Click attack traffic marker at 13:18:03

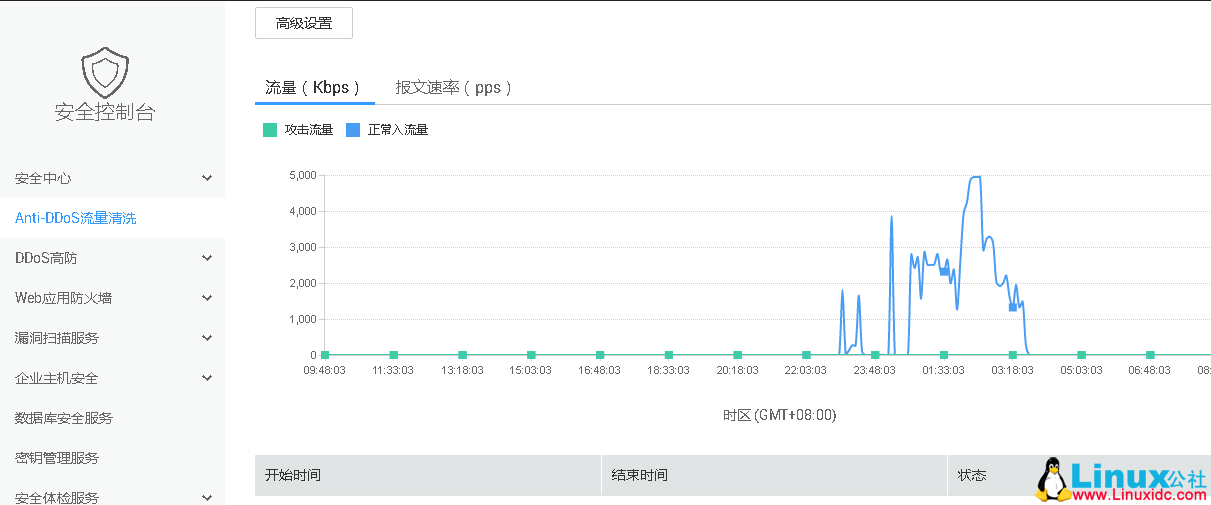[x=462, y=355]
